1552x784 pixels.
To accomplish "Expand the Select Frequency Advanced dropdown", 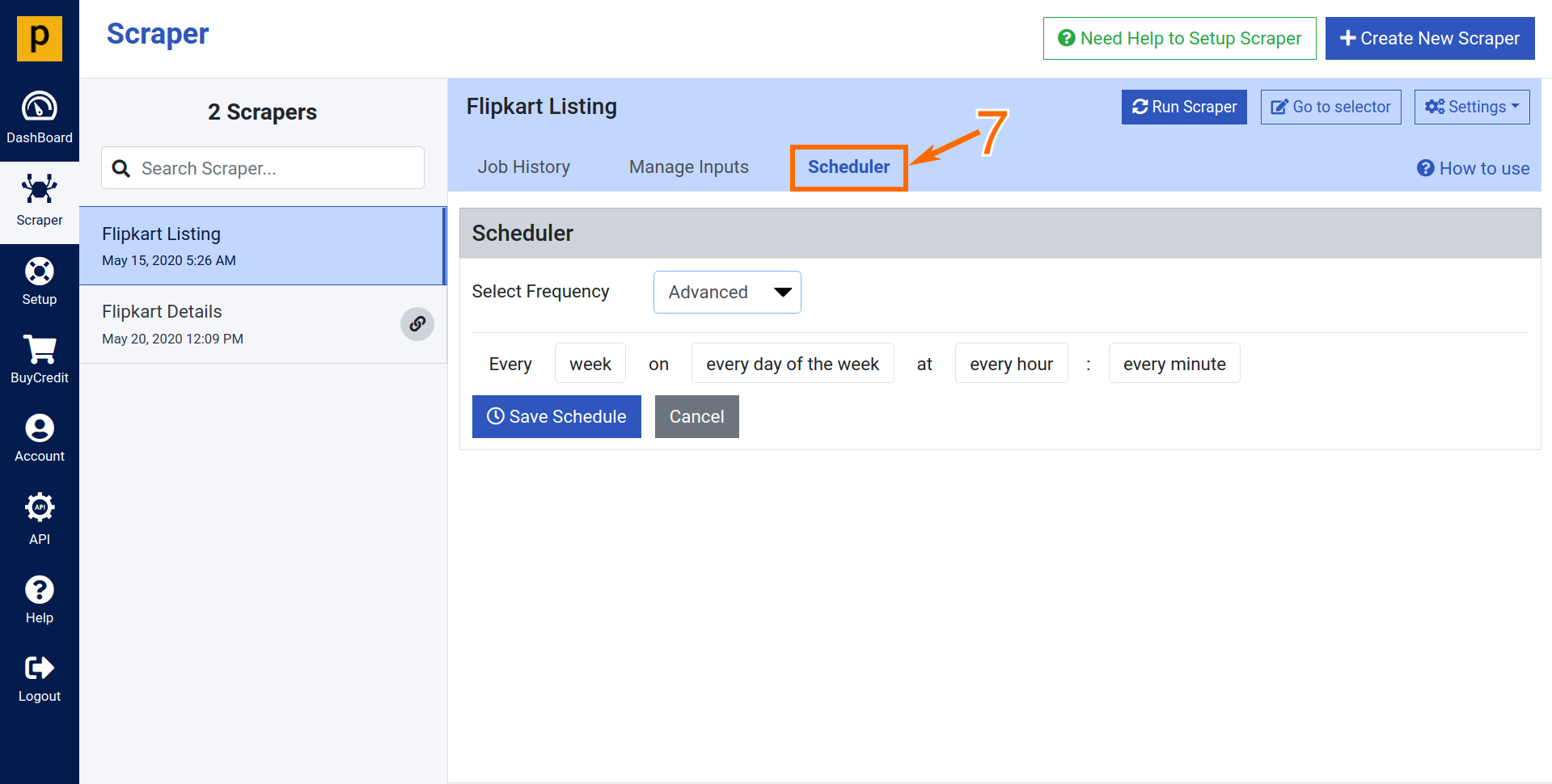I will [726, 292].
